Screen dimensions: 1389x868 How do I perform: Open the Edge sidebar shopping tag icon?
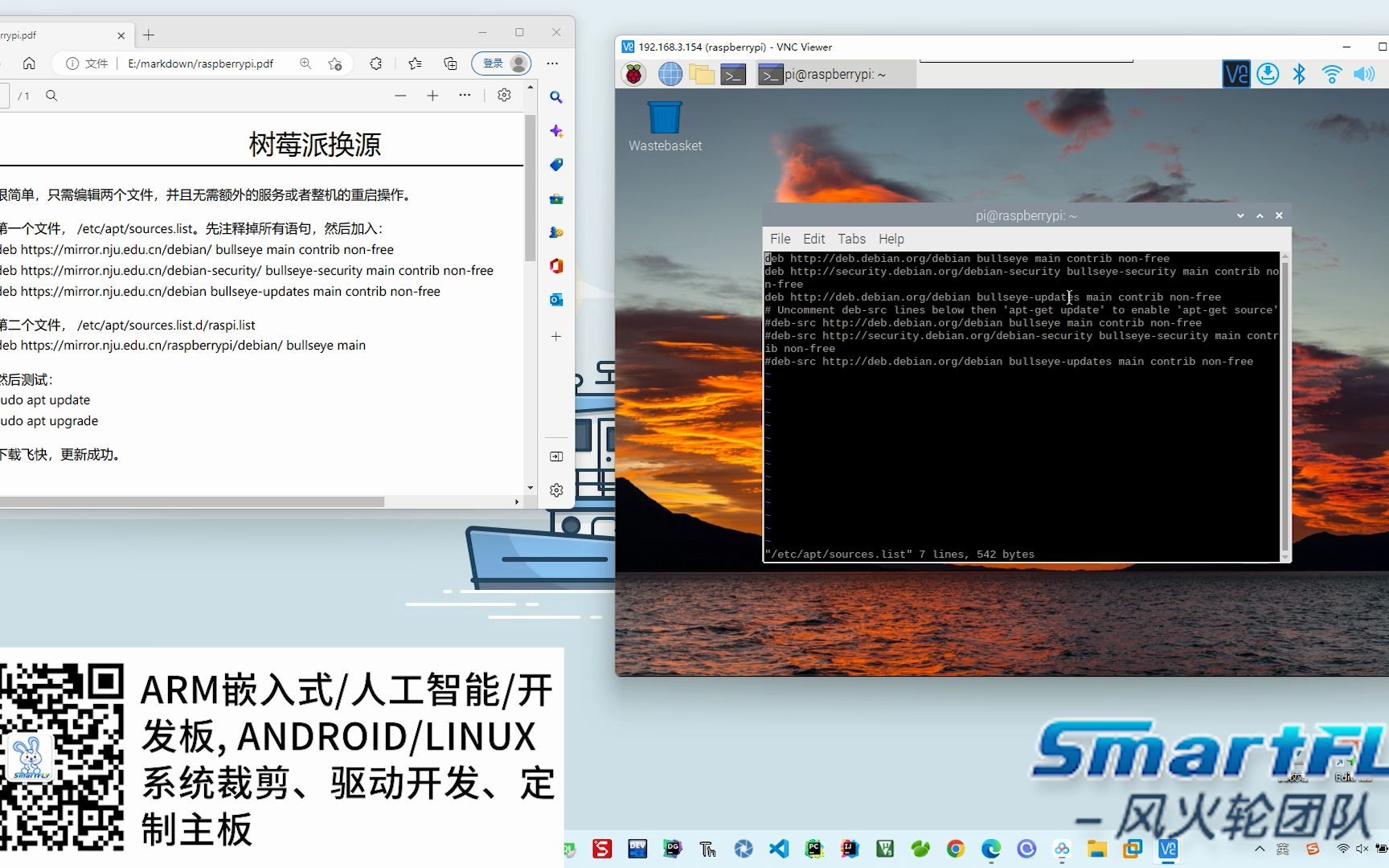click(556, 165)
